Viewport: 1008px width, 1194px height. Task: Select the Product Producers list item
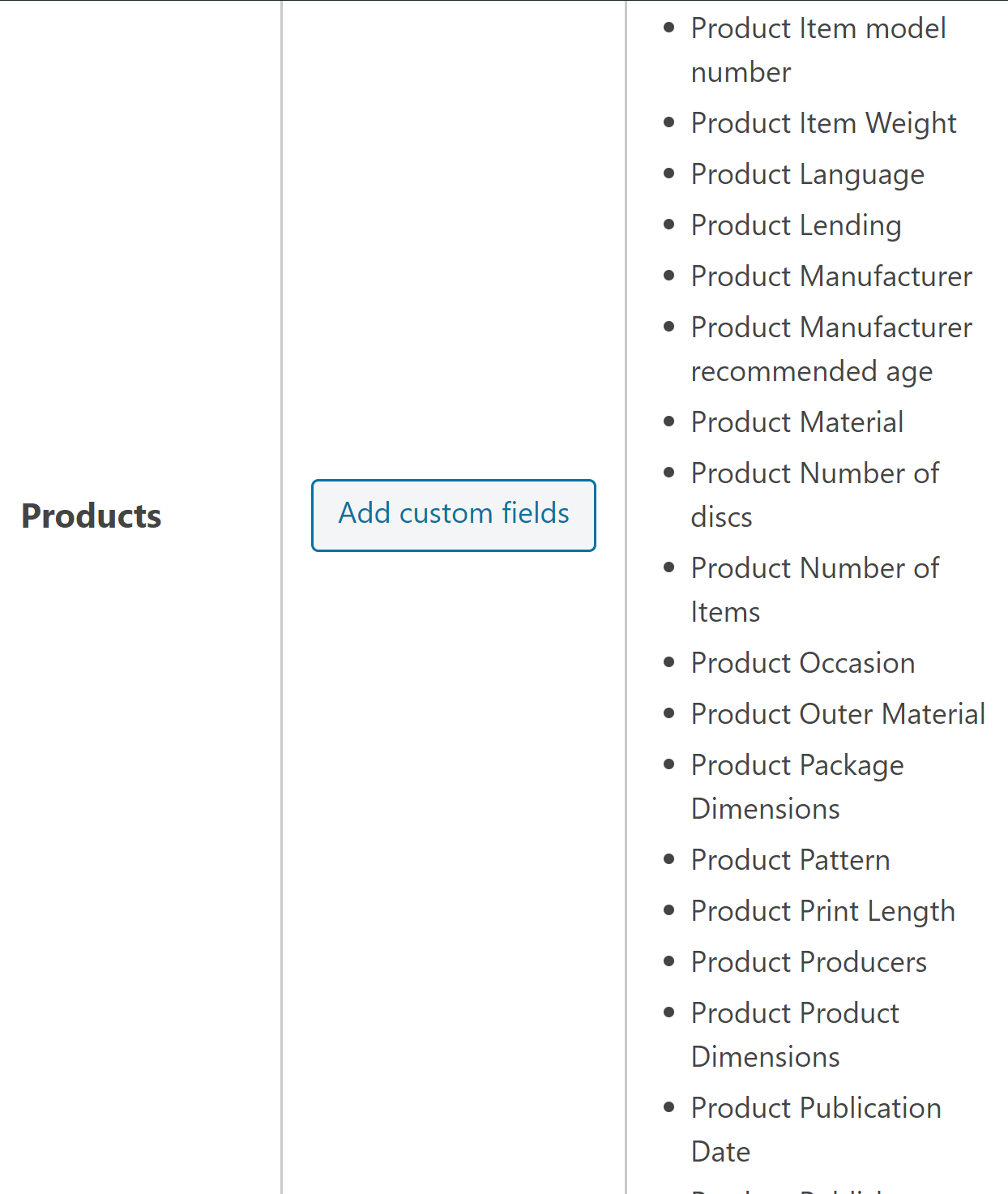click(809, 962)
